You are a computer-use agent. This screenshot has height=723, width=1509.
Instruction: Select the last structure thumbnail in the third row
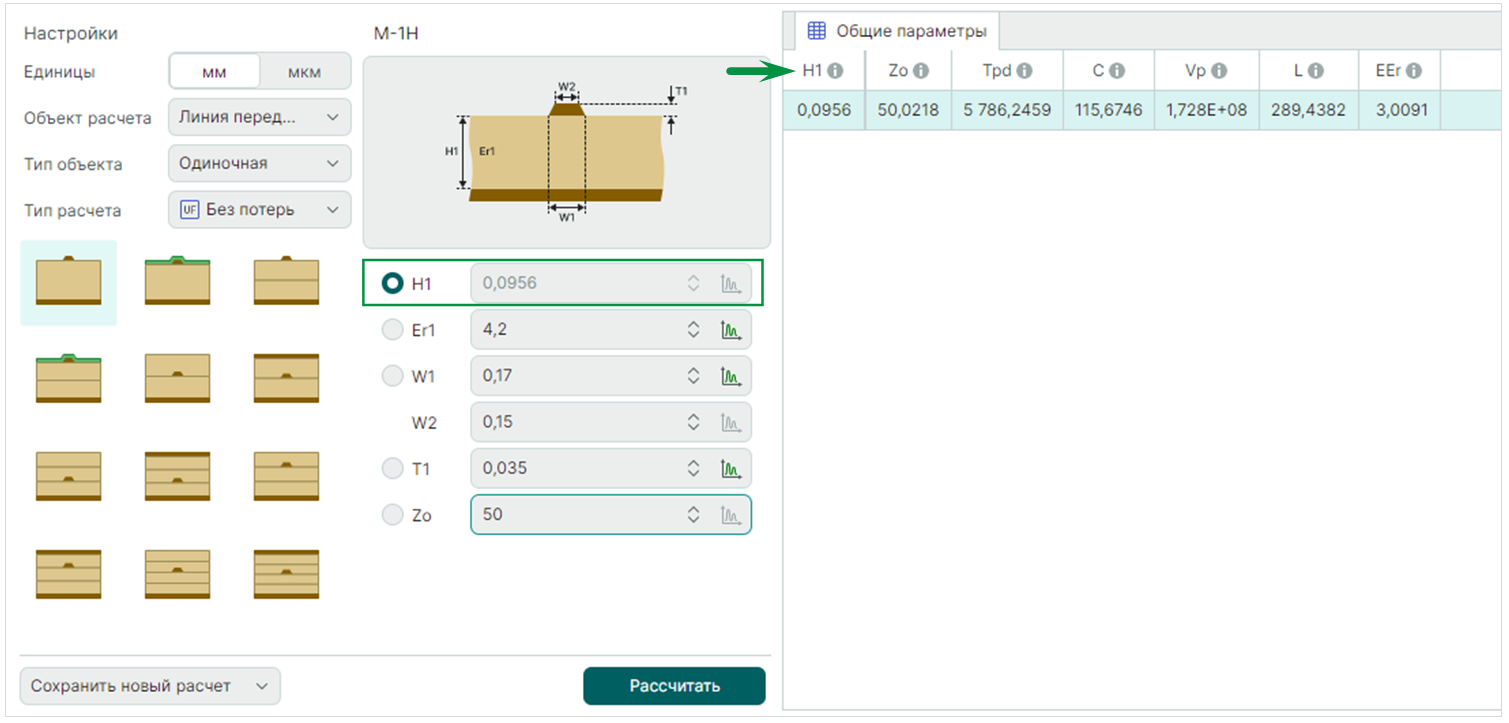pyautogui.click(x=286, y=476)
